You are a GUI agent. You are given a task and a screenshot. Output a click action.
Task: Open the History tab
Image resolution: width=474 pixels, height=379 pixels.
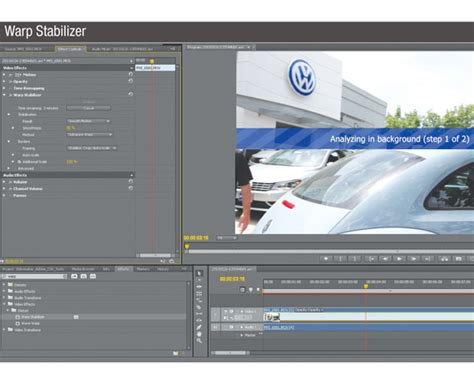pyautogui.click(x=163, y=269)
